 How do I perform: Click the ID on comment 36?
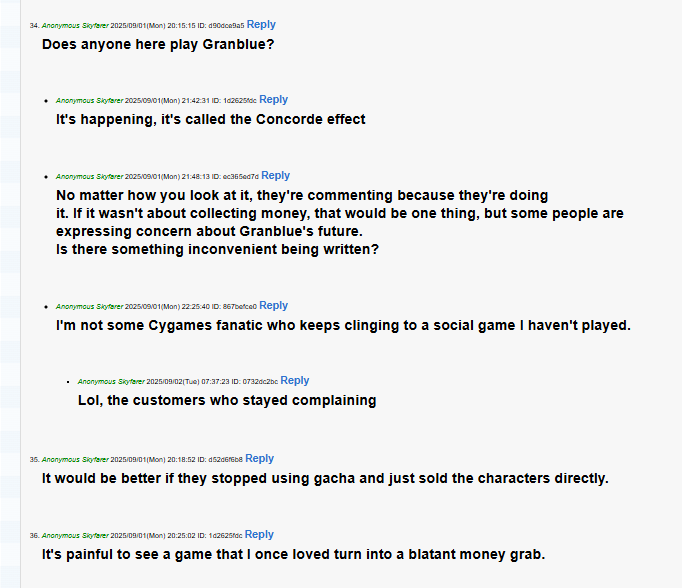(x=220, y=536)
